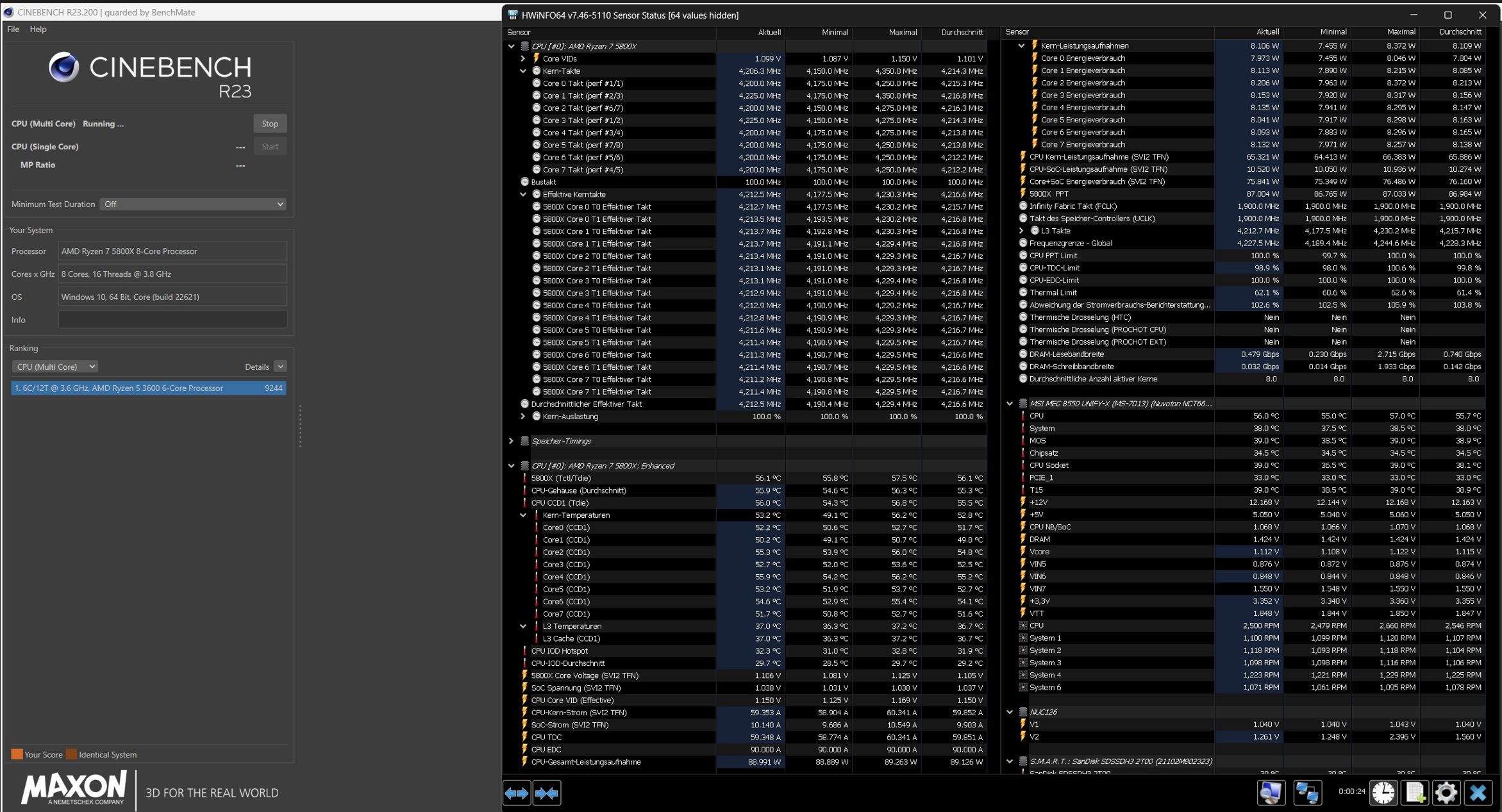1502x812 pixels.
Task: Open HWiNFO sensor settings gear
Action: coord(1446,793)
